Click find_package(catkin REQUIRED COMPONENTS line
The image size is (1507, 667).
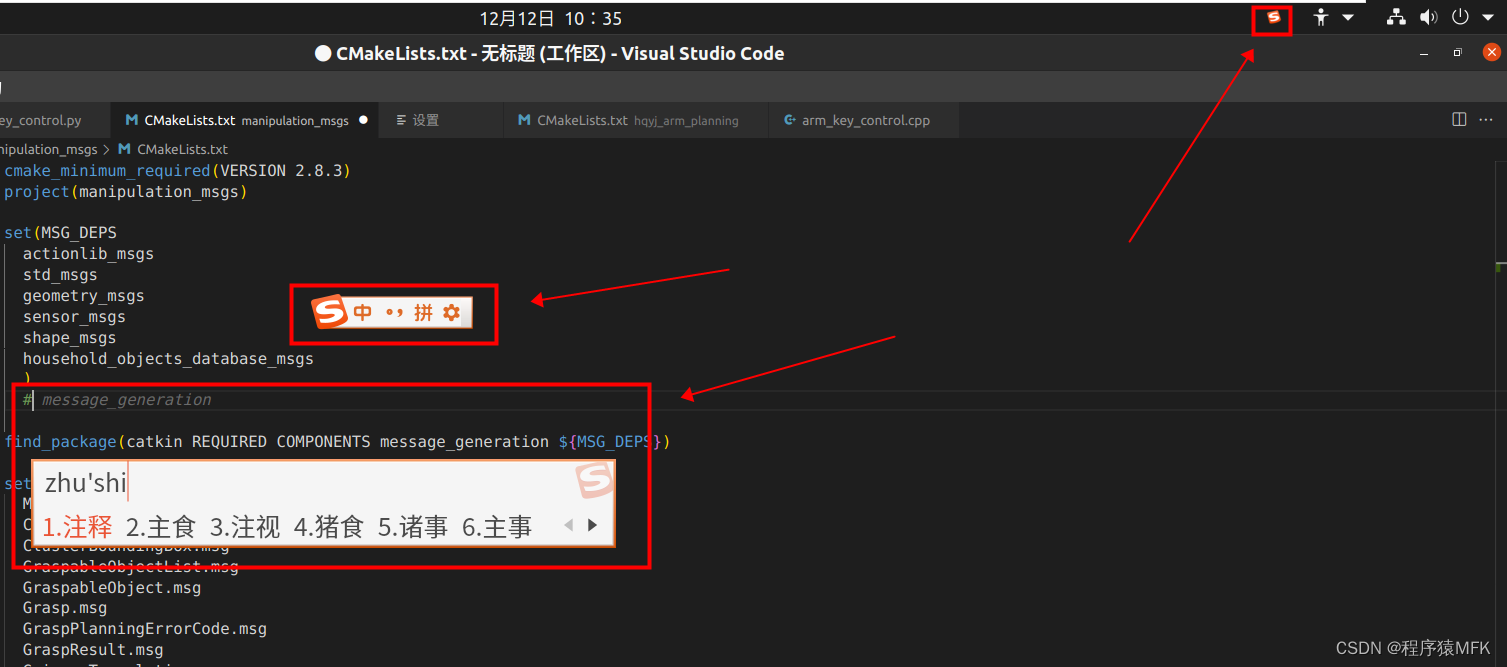[x=337, y=442]
